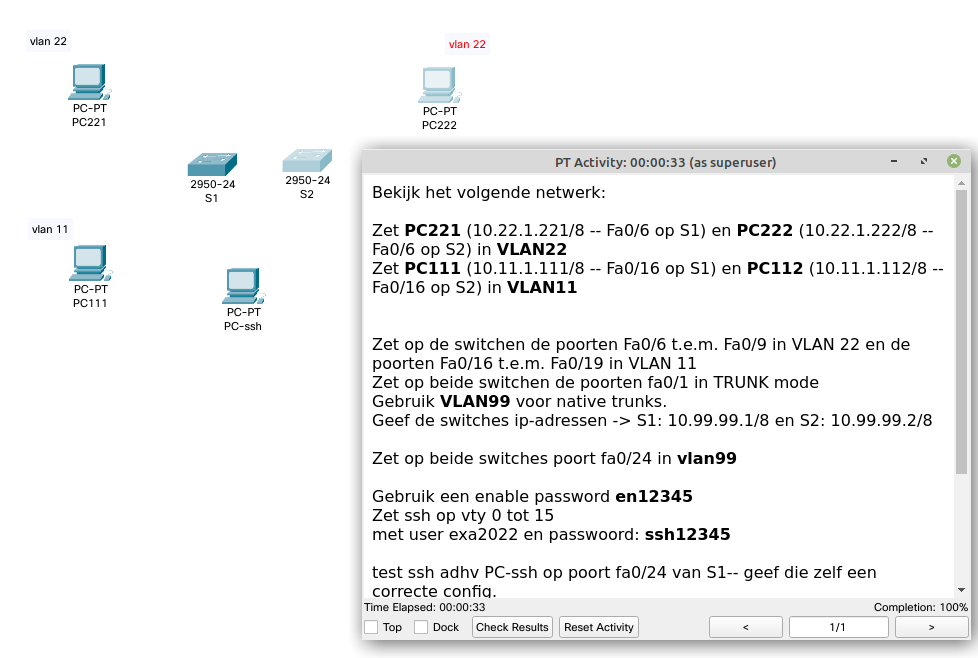Image resolution: width=978 pixels, height=658 pixels.
Task: Enable the Top checkbox
Action: tap(371, 627)
